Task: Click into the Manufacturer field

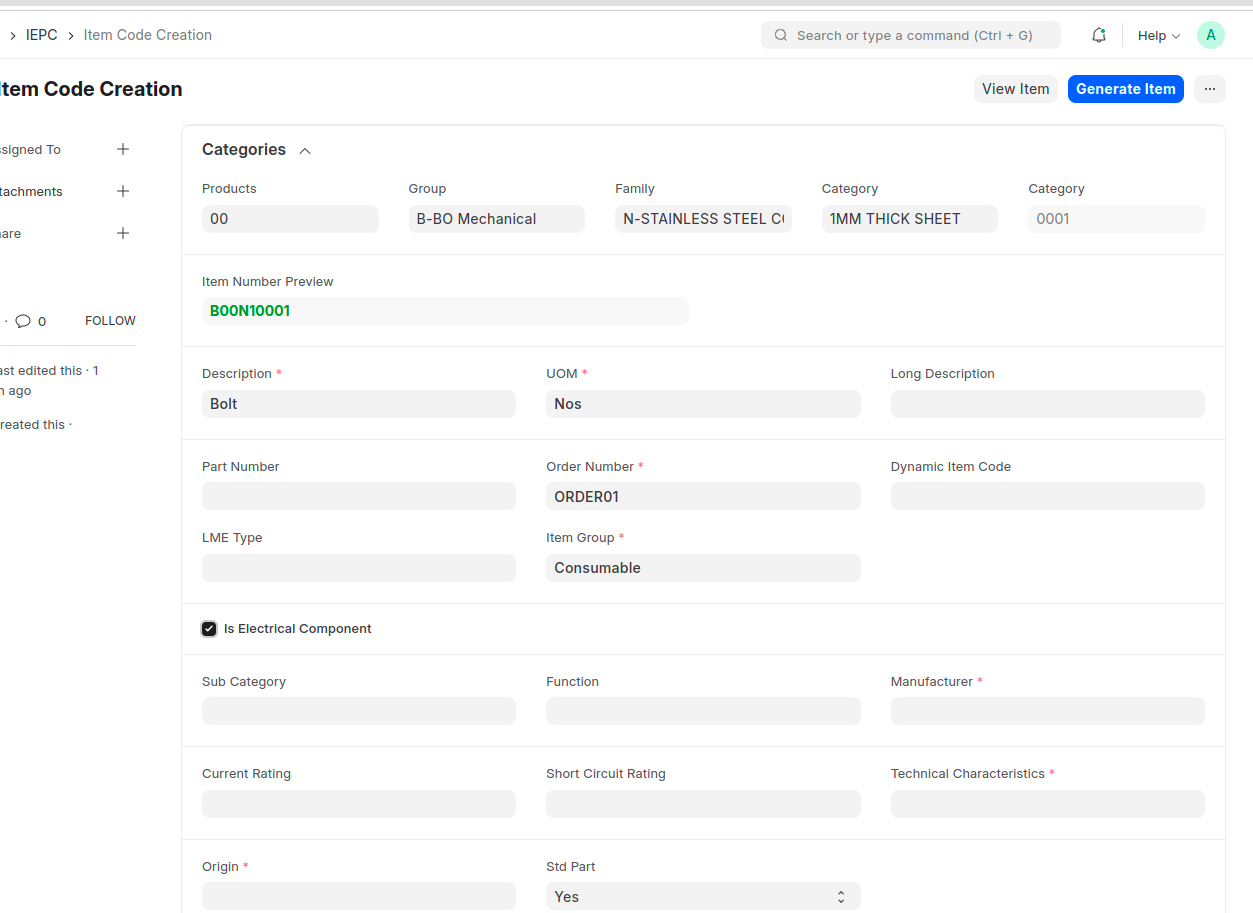Action: pyautogui.click(x=1047, y=711)
